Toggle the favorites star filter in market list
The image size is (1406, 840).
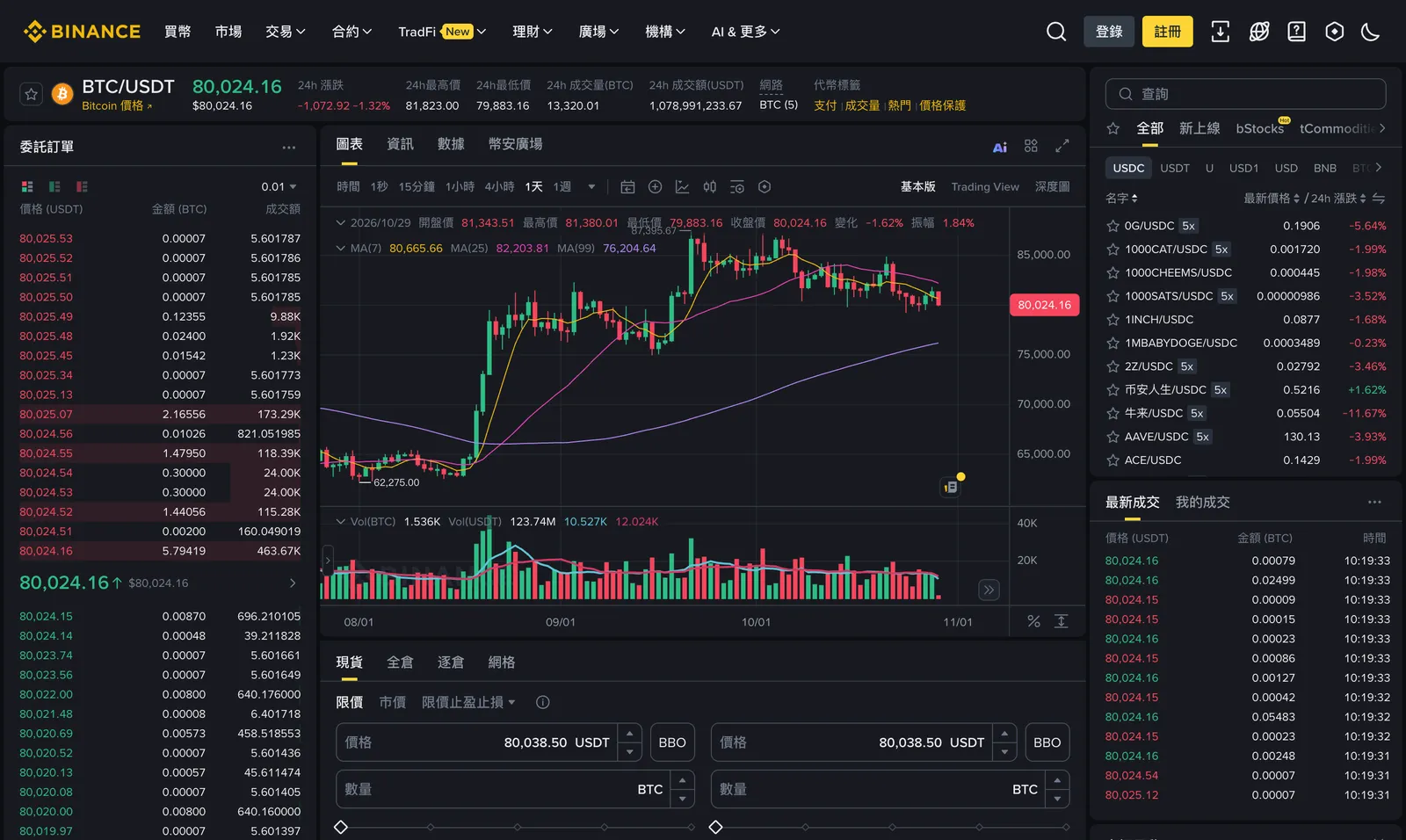(x=1113, y=128)
